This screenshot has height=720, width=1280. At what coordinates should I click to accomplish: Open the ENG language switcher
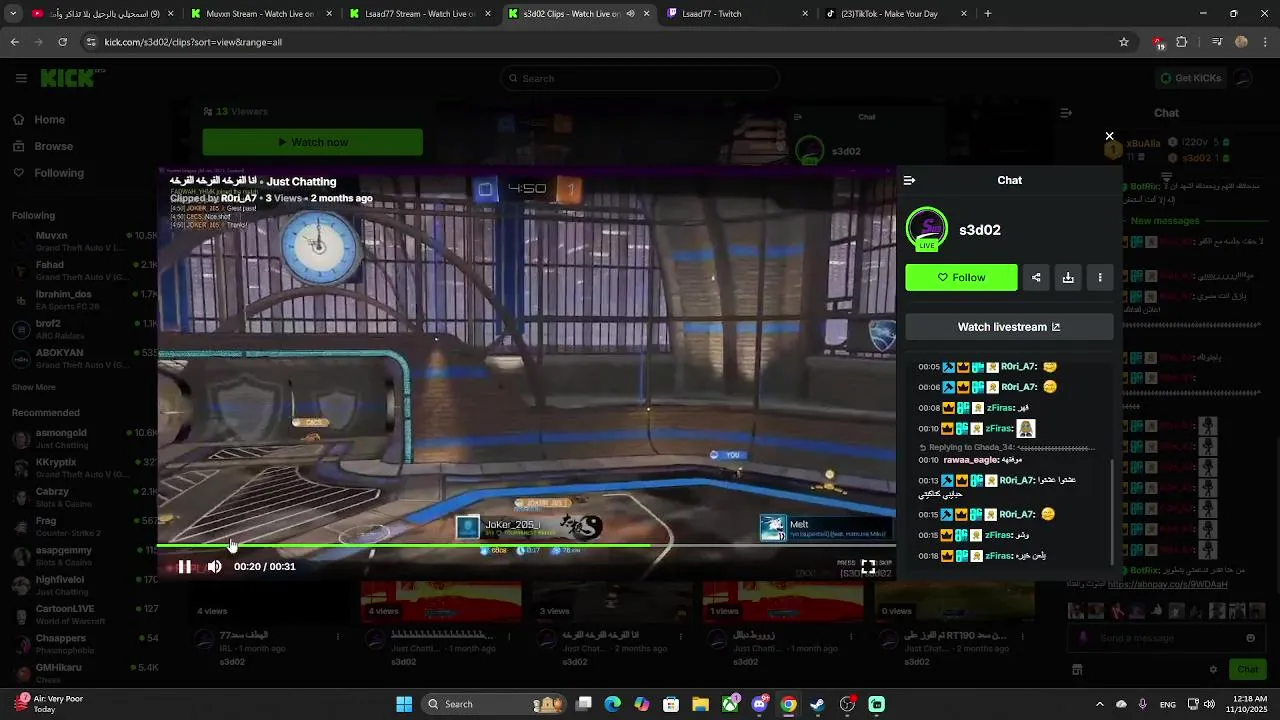click(1168, 704)
